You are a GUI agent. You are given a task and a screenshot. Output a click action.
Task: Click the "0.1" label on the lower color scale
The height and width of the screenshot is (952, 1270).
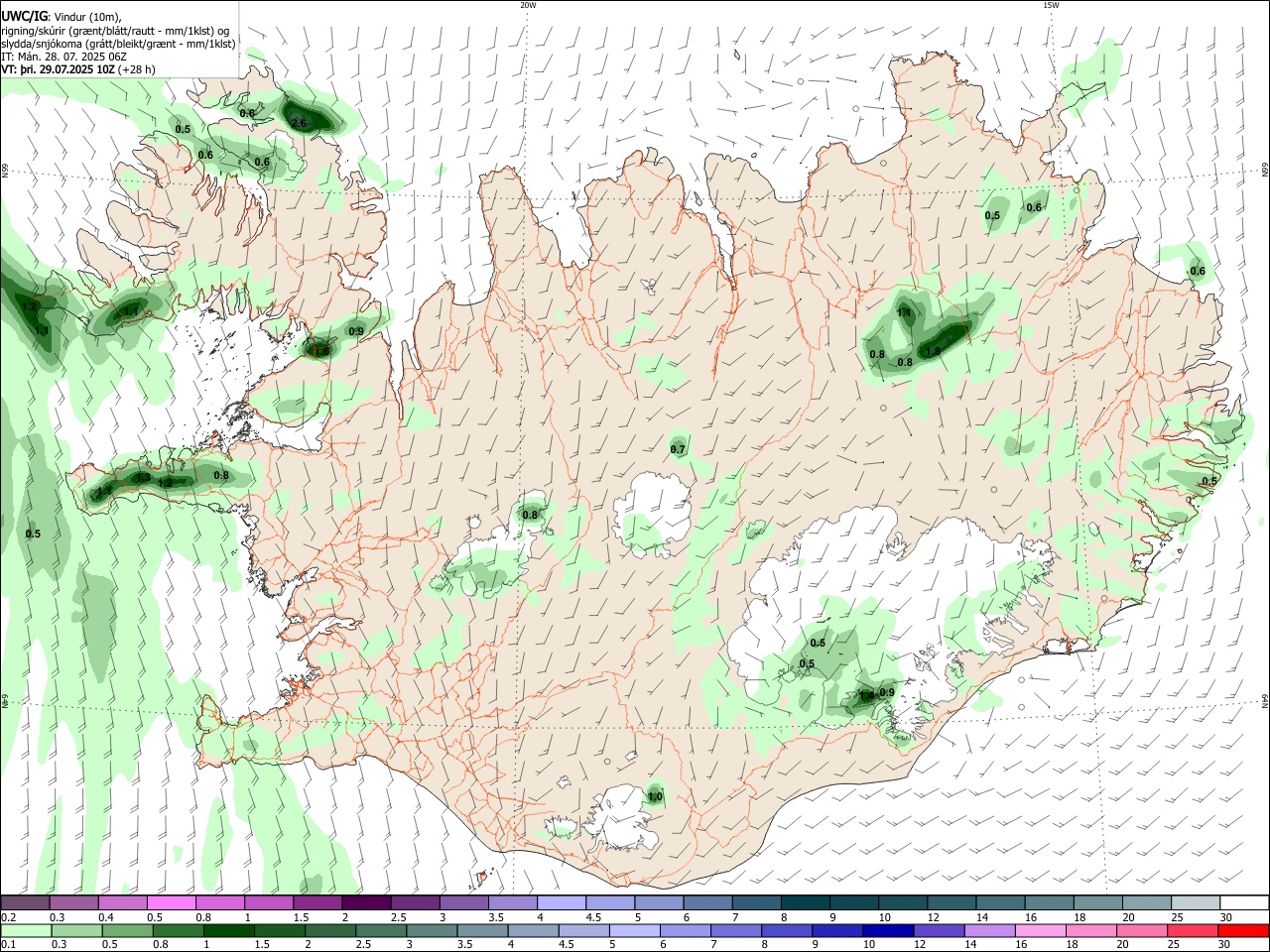[9, 944]
